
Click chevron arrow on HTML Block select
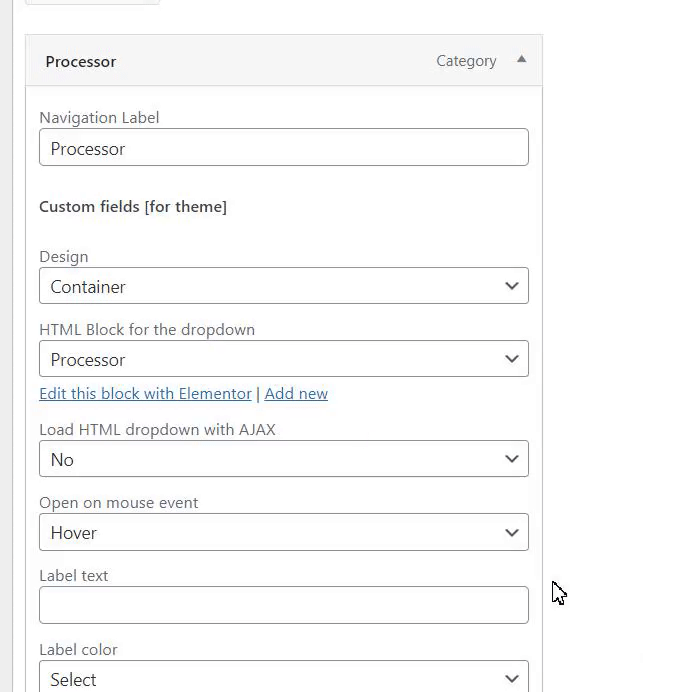coord(512,359)
